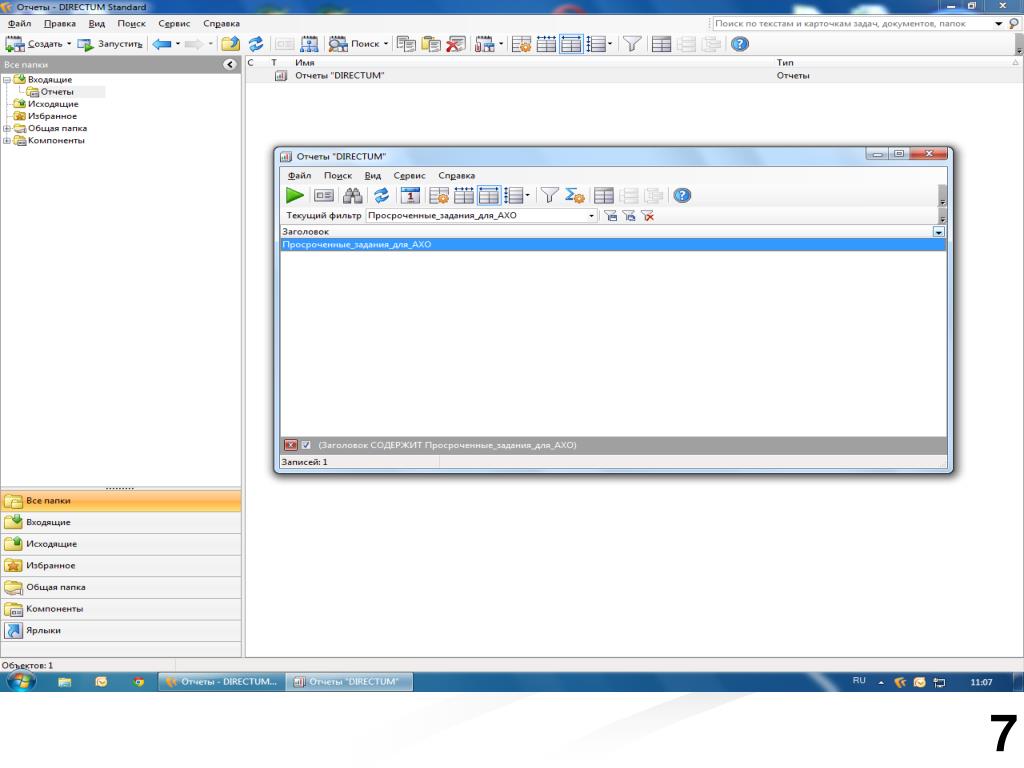1024x768 pixels.
Task: Refresh the main explorer window
Action: pyautogui.click(x=256, y=44)
